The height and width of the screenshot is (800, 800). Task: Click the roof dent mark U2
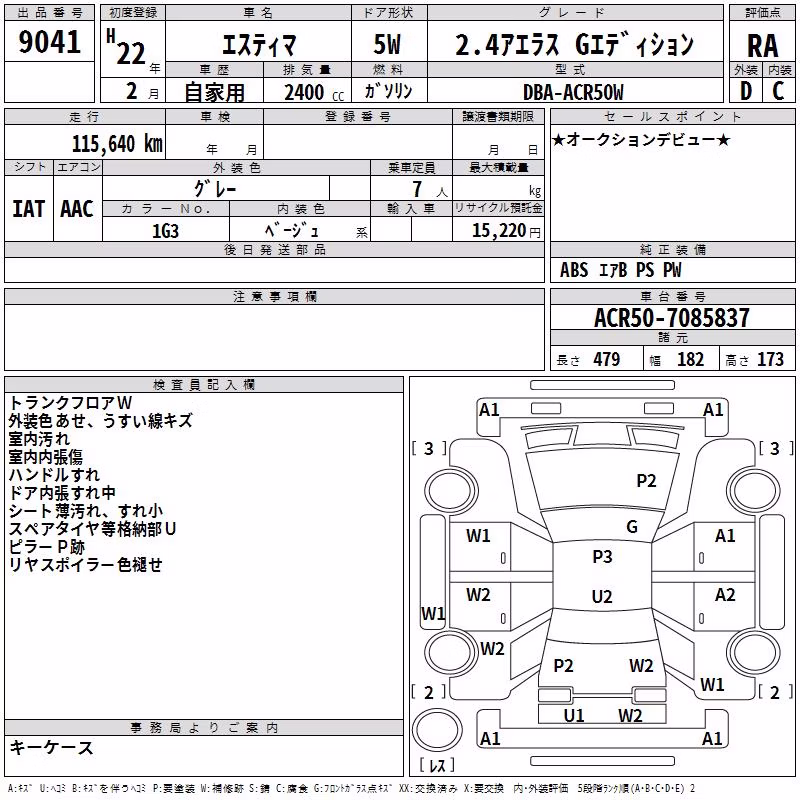[x=602, y=596]
